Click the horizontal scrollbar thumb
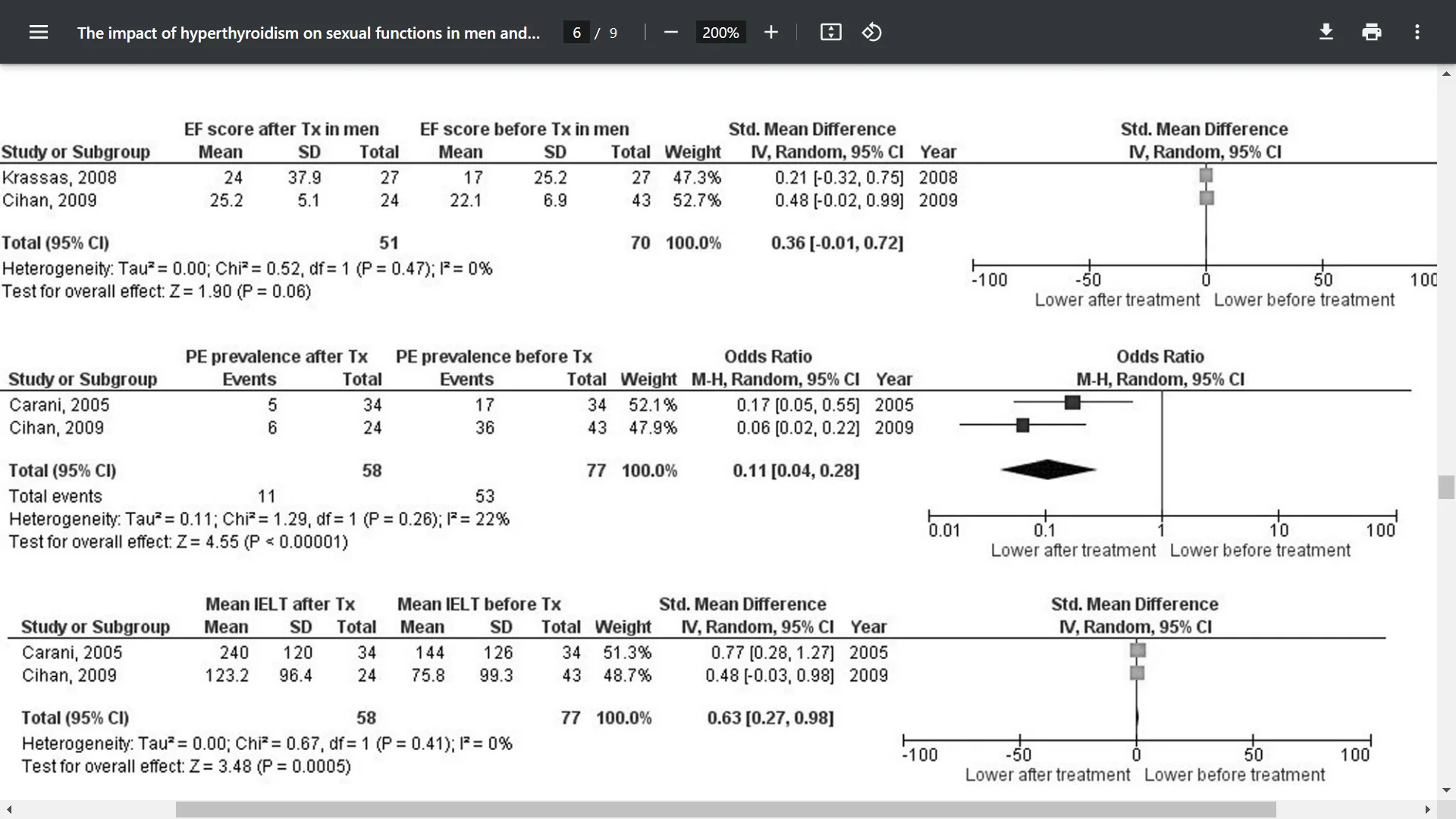This screenshot has height=819, width=1456. [726, 810]
